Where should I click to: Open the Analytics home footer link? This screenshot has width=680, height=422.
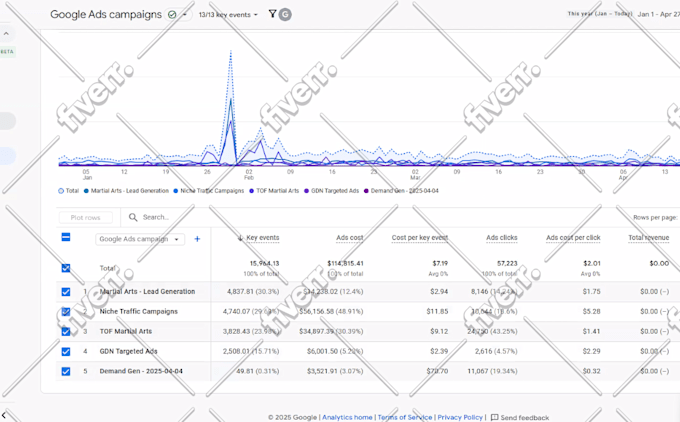(347, 417)
